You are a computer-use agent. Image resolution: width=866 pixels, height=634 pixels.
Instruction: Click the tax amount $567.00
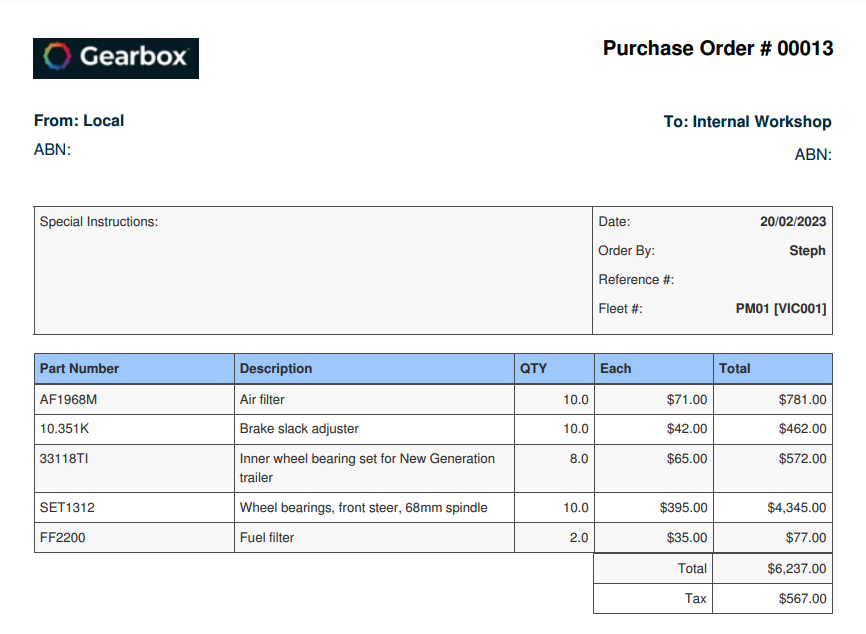(x=802, y=599)
